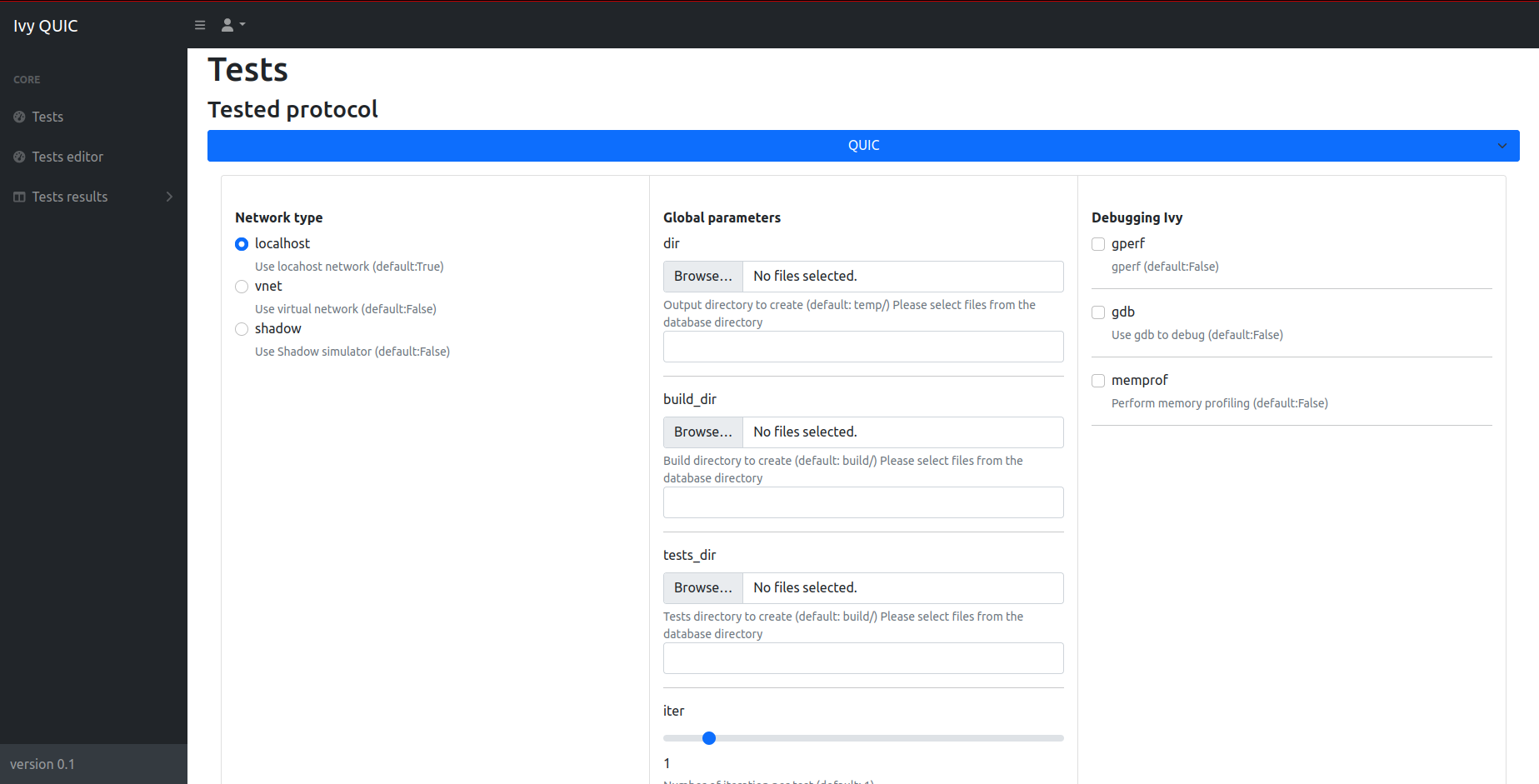Click the QUIC dropdown chevron arrow
Image resolution: width=1539 pixels, height=784 pixels.
(1502, 146)
